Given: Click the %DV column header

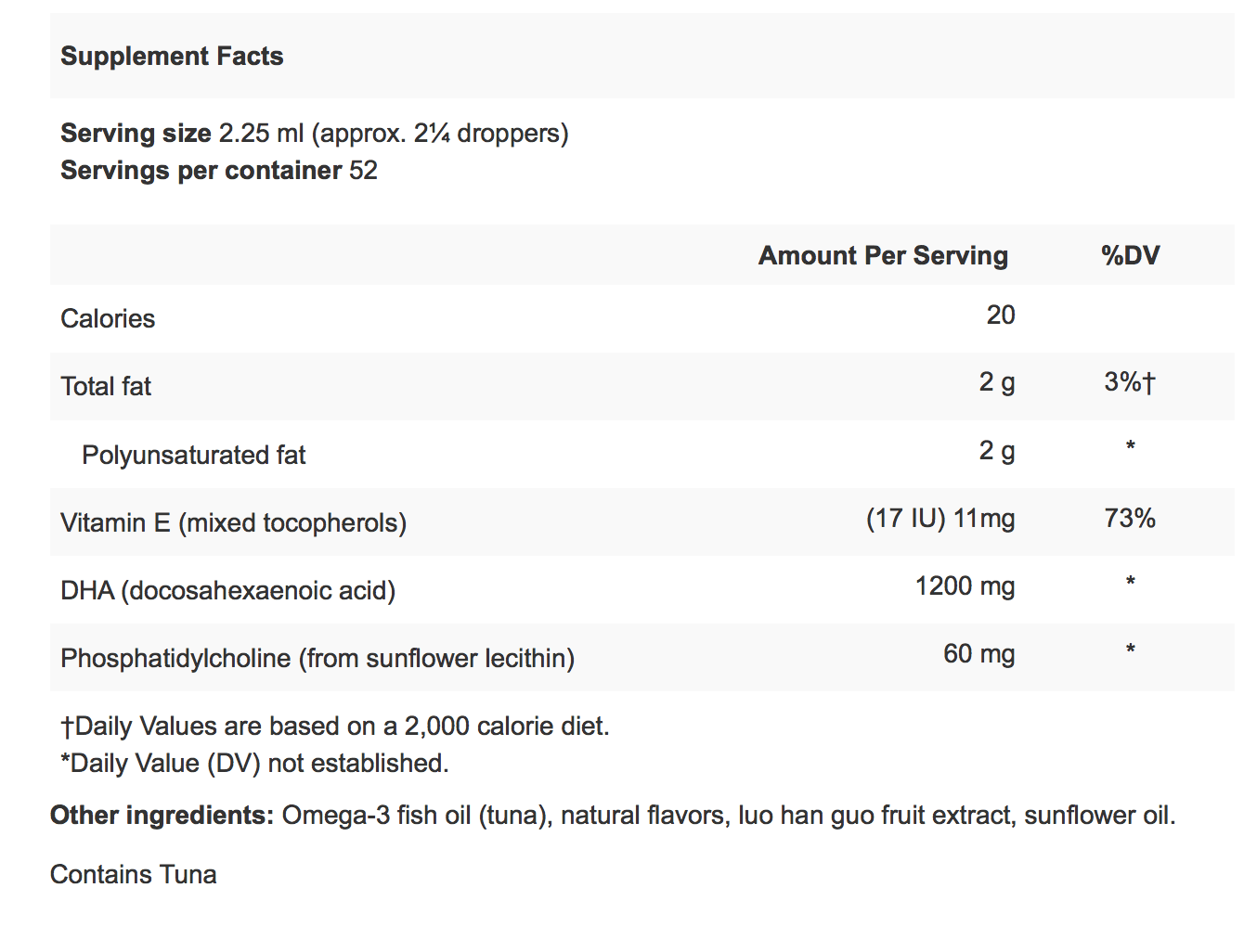Looking at the screenshot, I should pyautogui.click(x=1130, y=256).
